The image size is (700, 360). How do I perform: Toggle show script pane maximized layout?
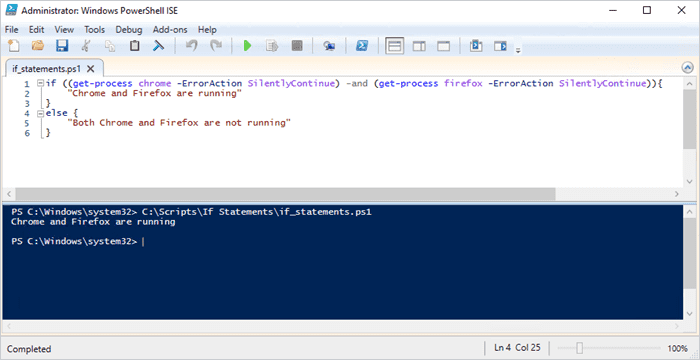point(443,46)
